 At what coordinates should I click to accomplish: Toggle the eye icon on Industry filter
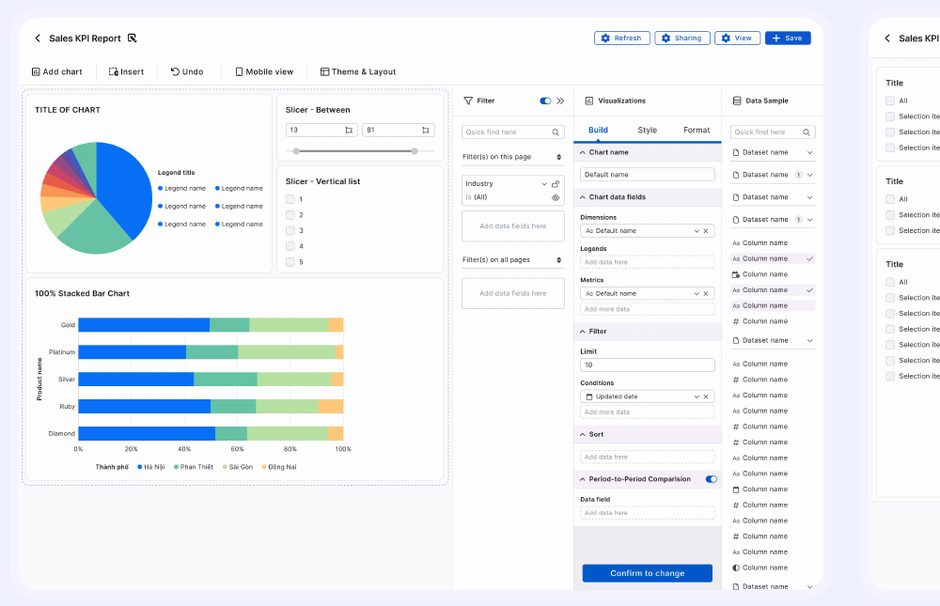555,197
